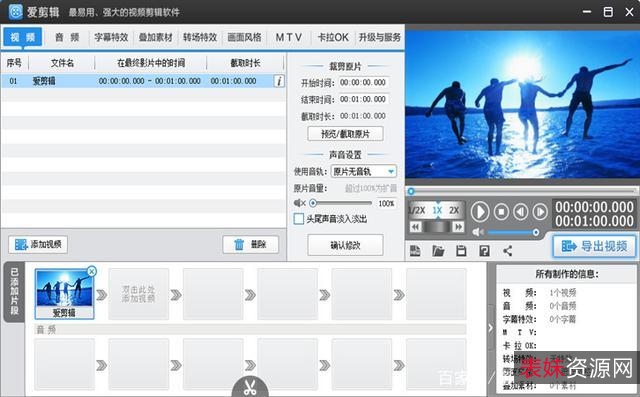Step to the previous frame
Image resolution: width=640 pixels, height=397 pixels.
click(x=521, y=212)
